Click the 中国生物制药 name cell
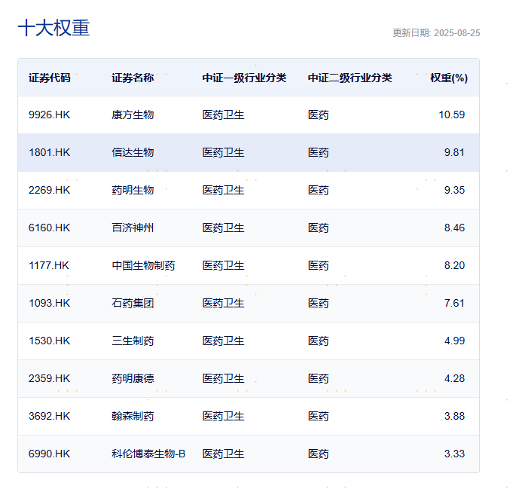 [x=143, y=265]
